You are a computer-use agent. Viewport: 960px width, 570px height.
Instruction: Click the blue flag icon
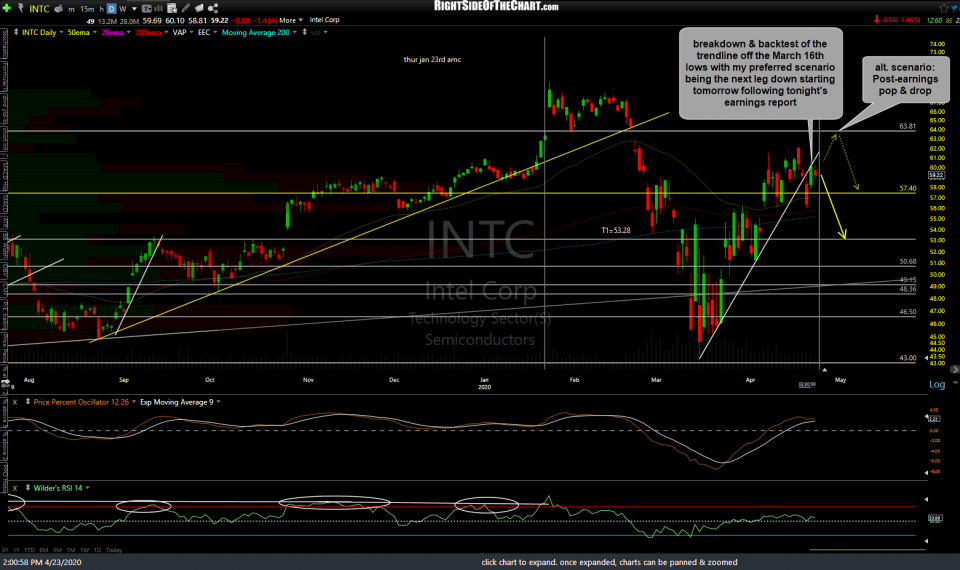(x=954, y=9)
